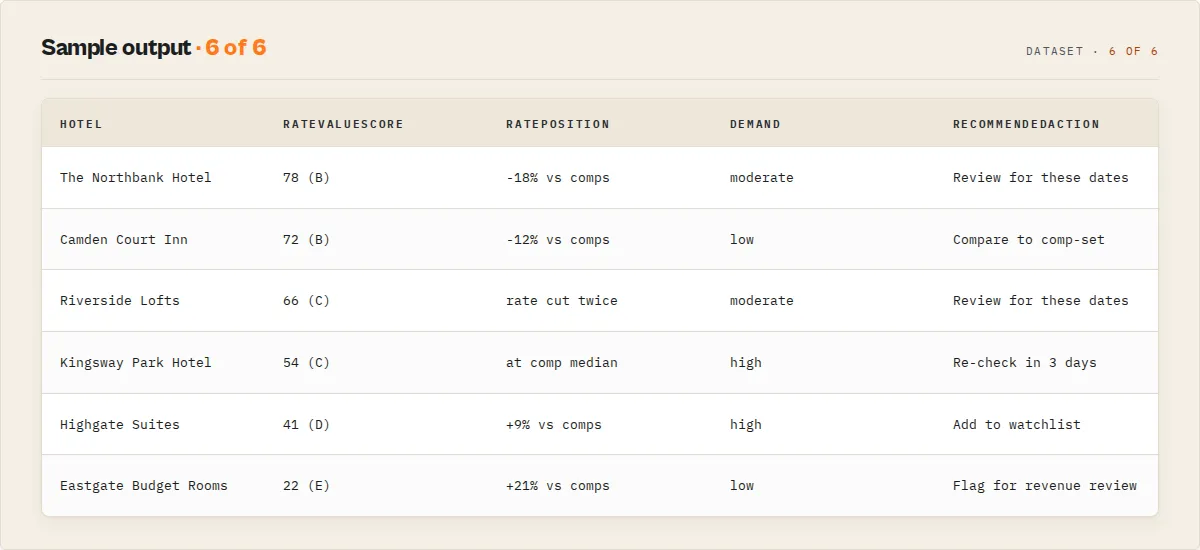Image resolution: width=1200 pixels, height=550 pixels.
Task: Select The Northbank Hotel cell
Action: (136, 178)
